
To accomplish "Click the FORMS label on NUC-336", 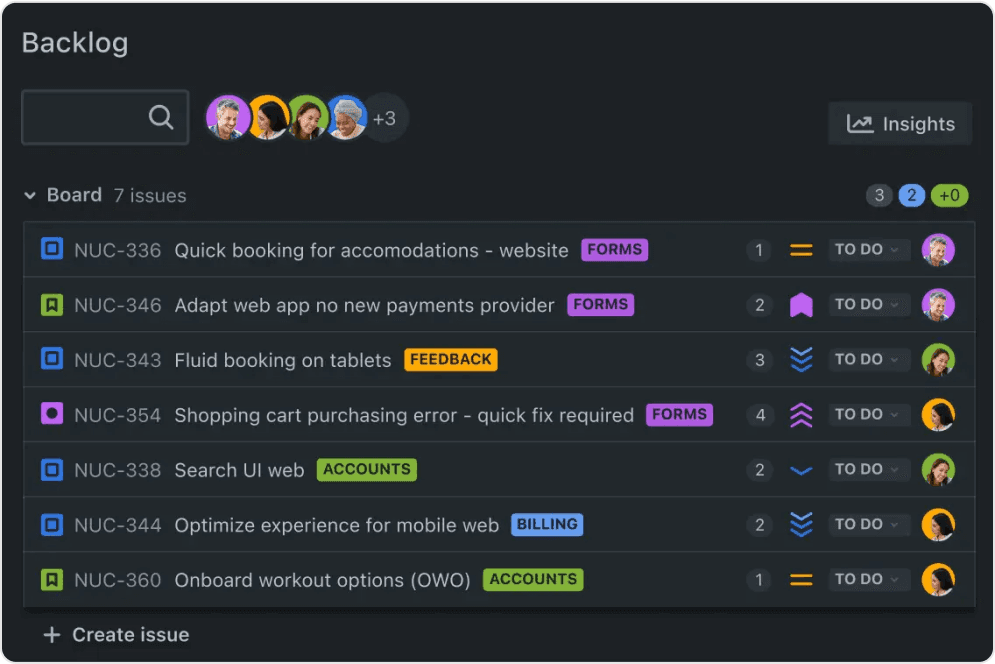I will pyautogui.click(x=614, y=250).
